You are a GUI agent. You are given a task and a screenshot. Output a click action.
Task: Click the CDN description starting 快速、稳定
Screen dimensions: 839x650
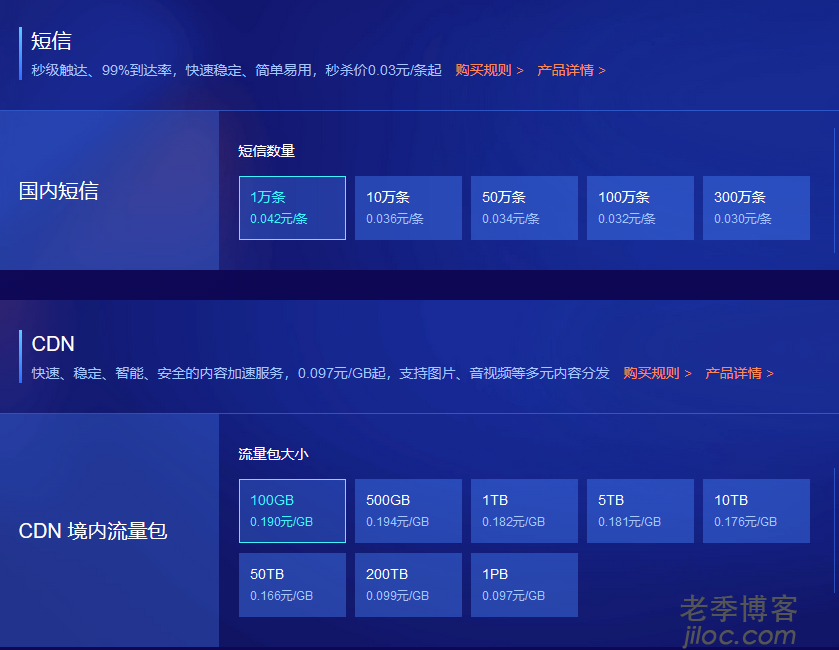tap(321, 373)
